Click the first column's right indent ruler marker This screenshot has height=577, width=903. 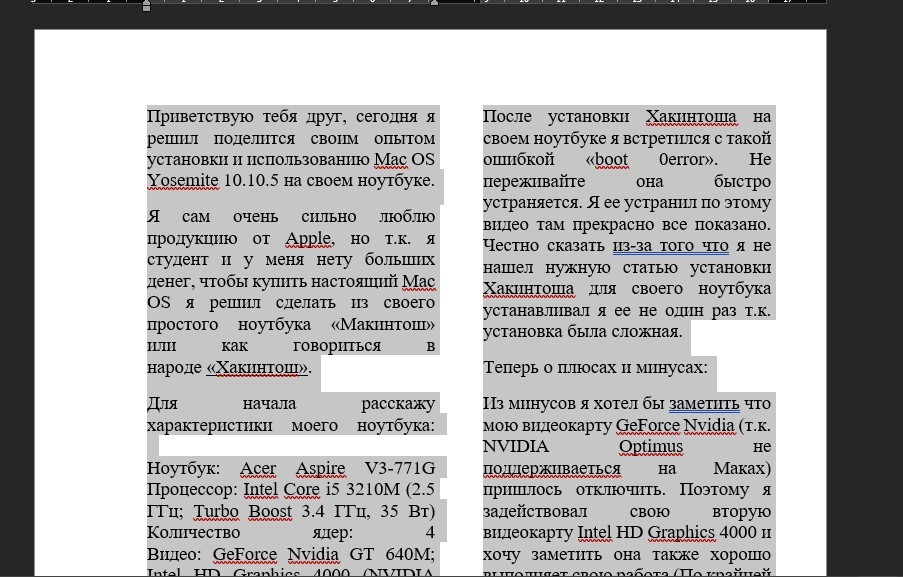(x=434, y=3)
